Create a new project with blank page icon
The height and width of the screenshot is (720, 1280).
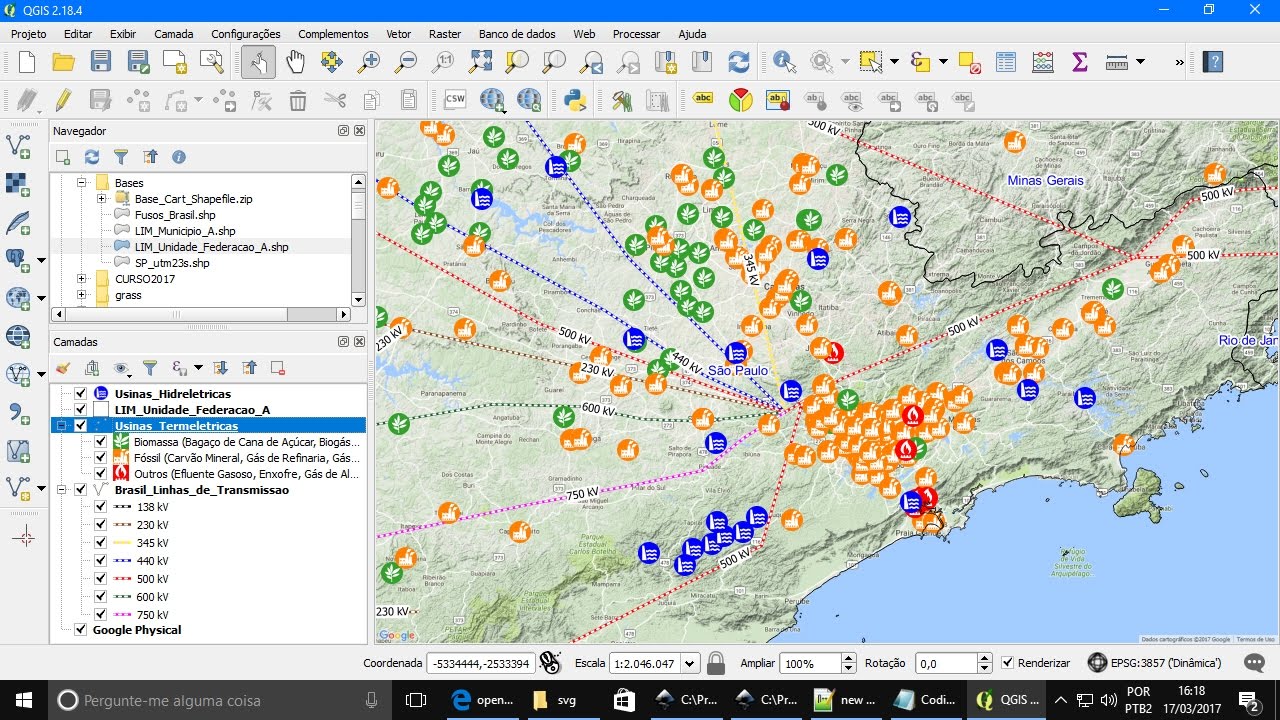point(27,62)
